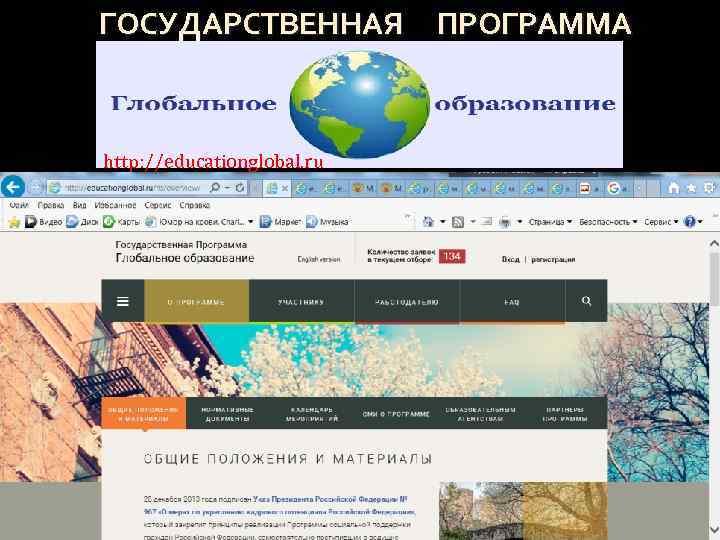This screenshot has height=540, width=720.
Task: Select the УЧАСТНИКУ navigation tab
Action: 301,301
